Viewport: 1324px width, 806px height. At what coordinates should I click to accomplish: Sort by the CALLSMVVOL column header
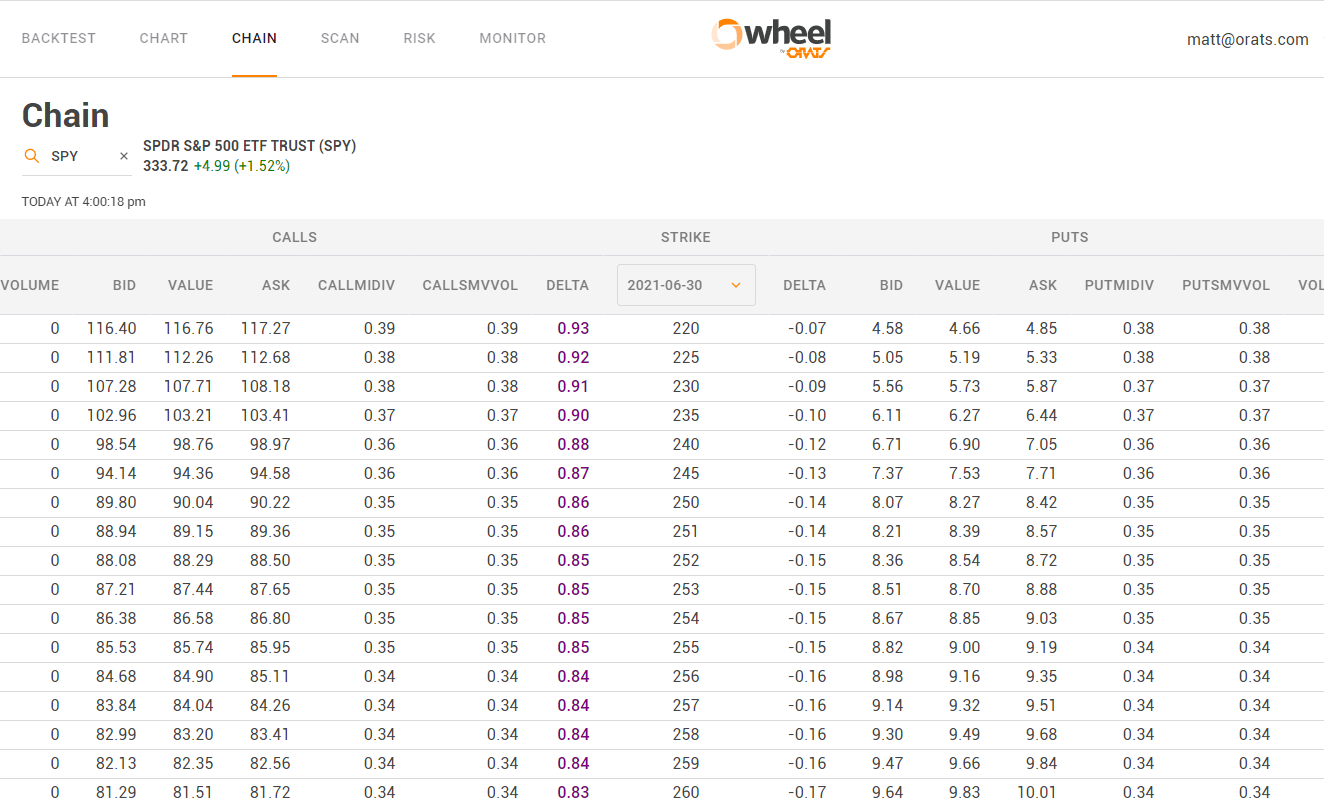470,285
